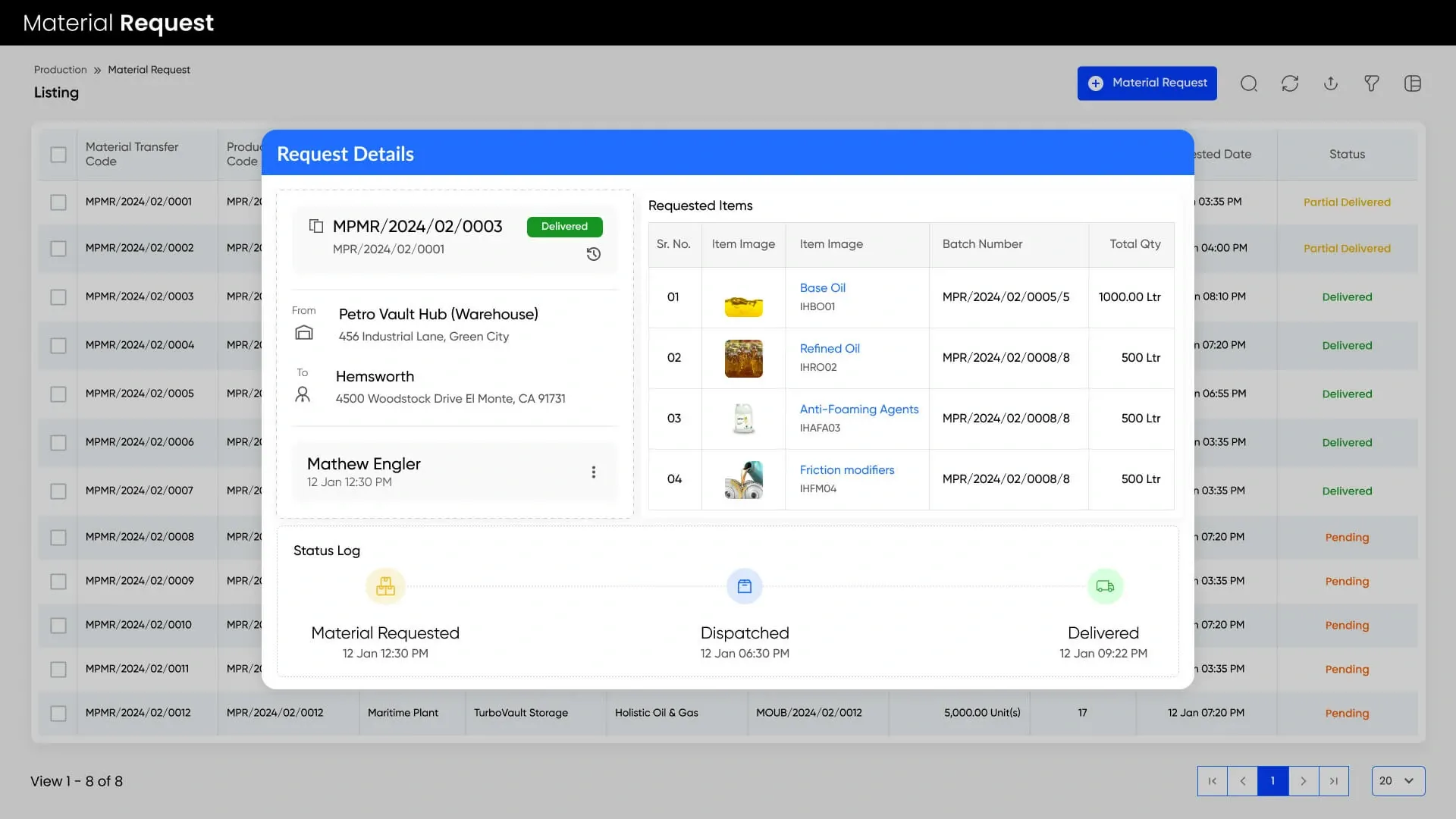Image resolution: width=1456 pixels, height=819 pixels.
Task: Click the Material Request add button
Action: coord(1147,83)
